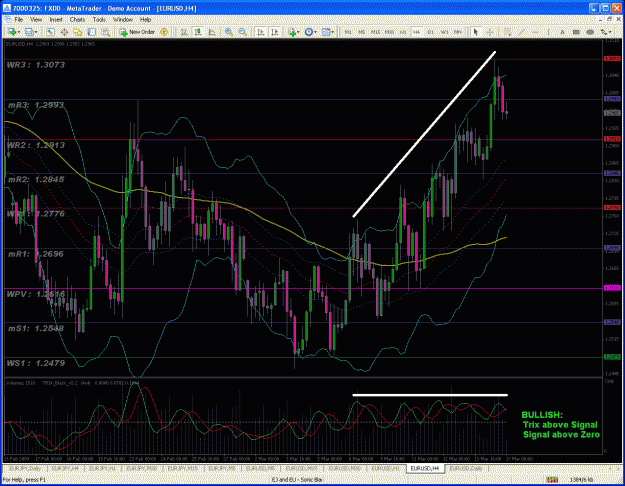Show the Navigator panel via star-folder icon
The width and height of the screenshot is (625, 486).
click(x=78, y=32)
